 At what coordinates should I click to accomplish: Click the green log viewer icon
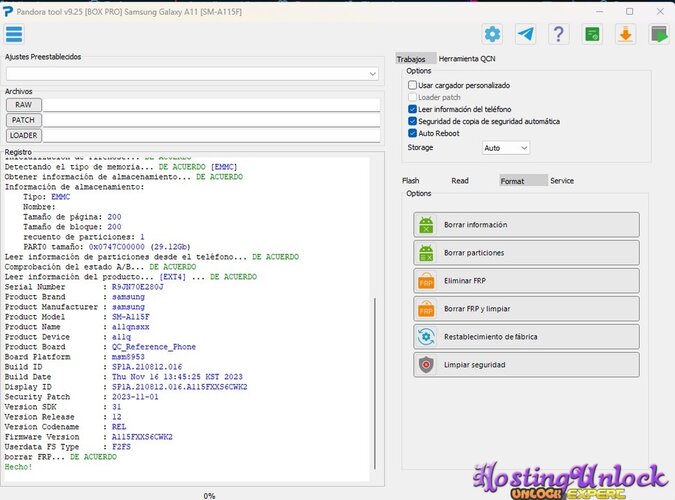coord(592,34)
